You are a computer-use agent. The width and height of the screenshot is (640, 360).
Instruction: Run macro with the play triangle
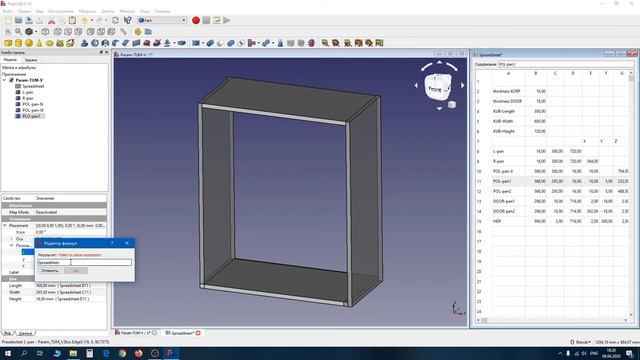227,20
